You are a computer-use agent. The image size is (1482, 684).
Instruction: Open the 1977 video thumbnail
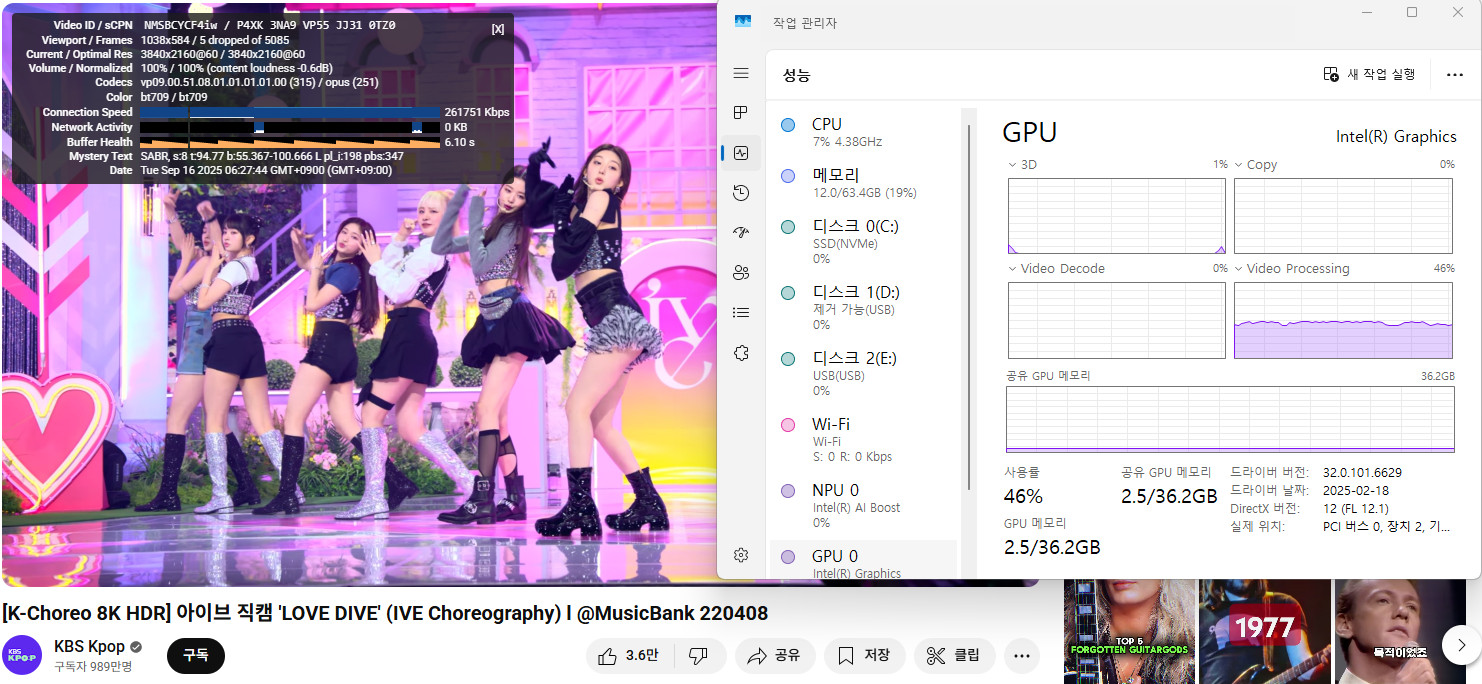click(1265, 631)
